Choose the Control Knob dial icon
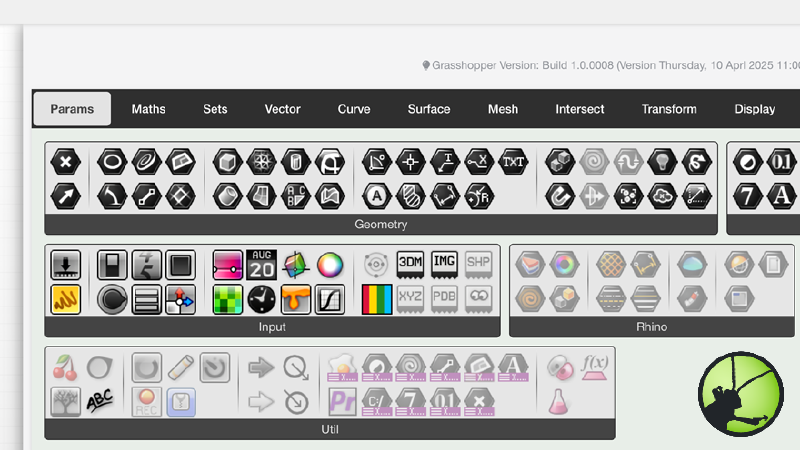Image resolution: width=800 pixels, height=450 pixels. pyautogui.click(x=112, y=299)
